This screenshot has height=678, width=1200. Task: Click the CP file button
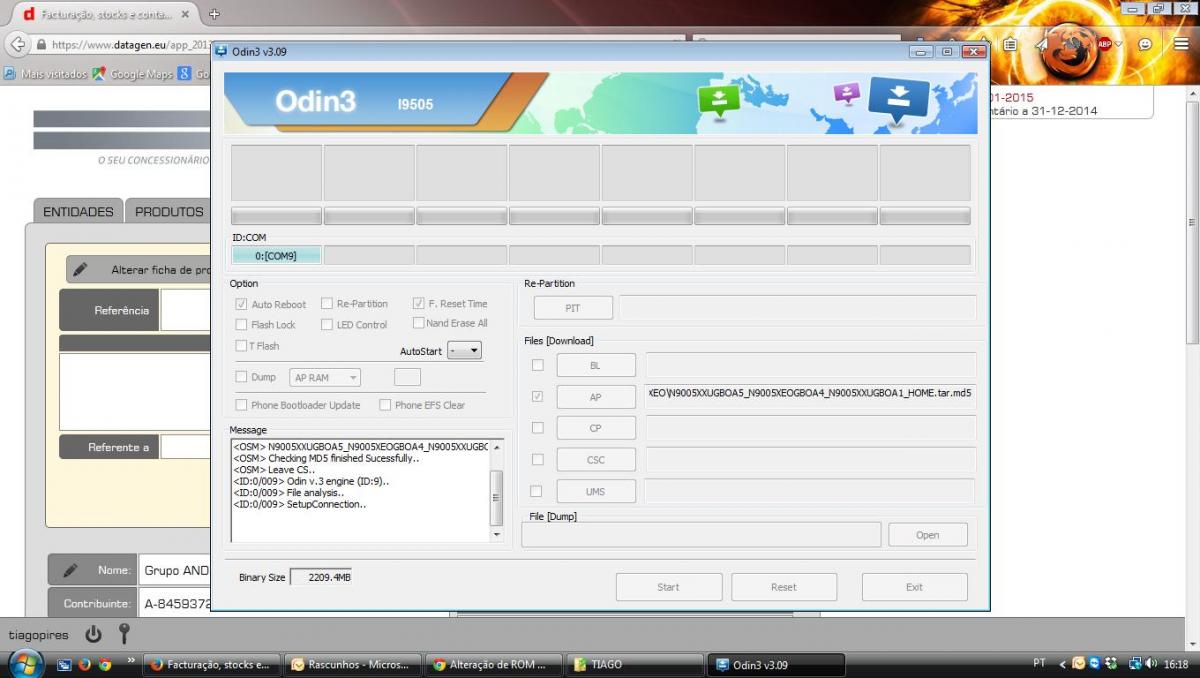pos(596,428)
